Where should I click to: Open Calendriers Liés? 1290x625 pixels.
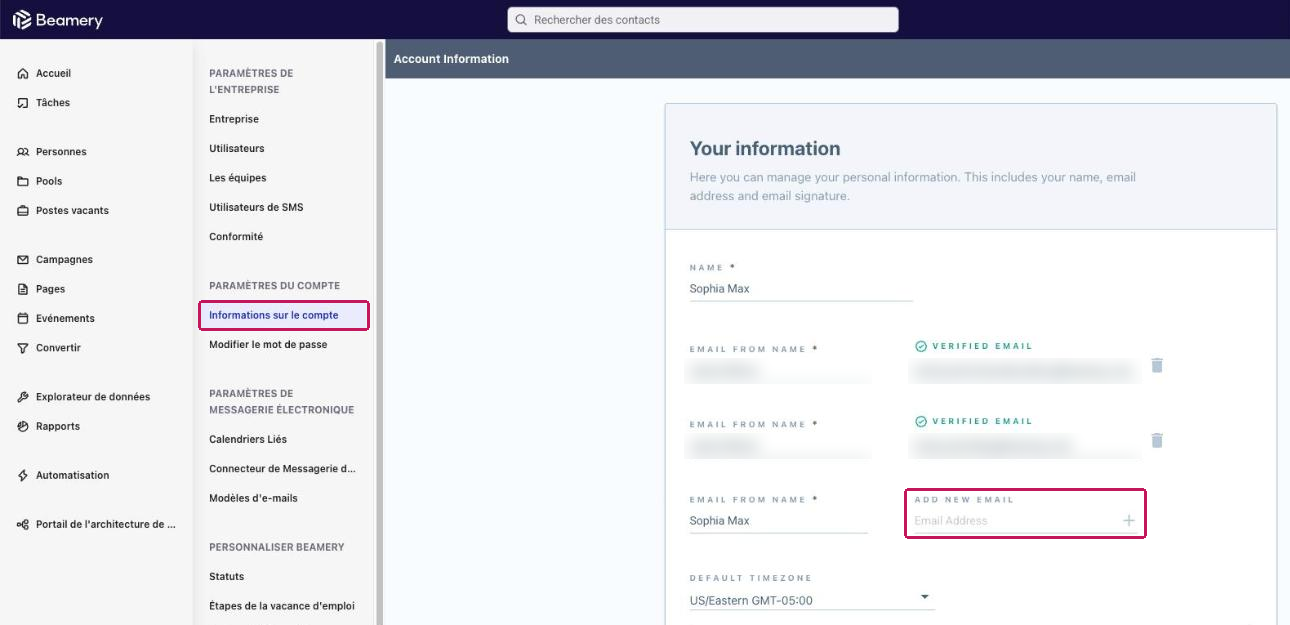[x=248, y=439]
